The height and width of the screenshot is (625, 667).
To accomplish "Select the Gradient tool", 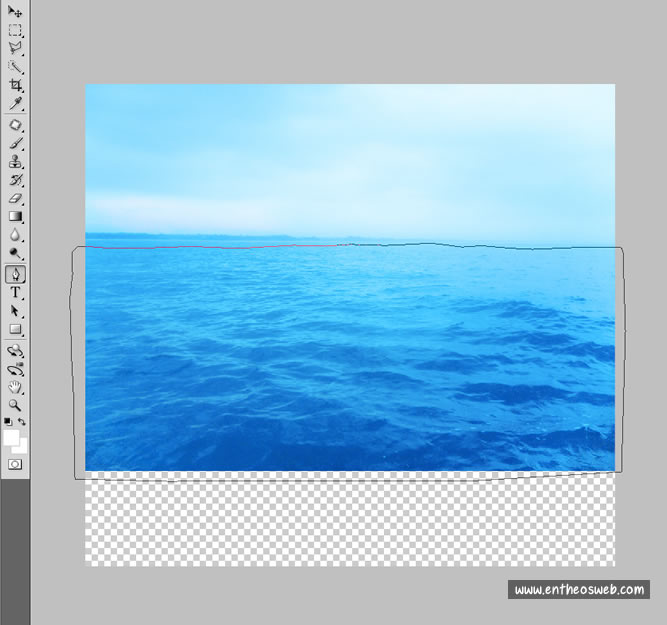I will click(15, 216).
